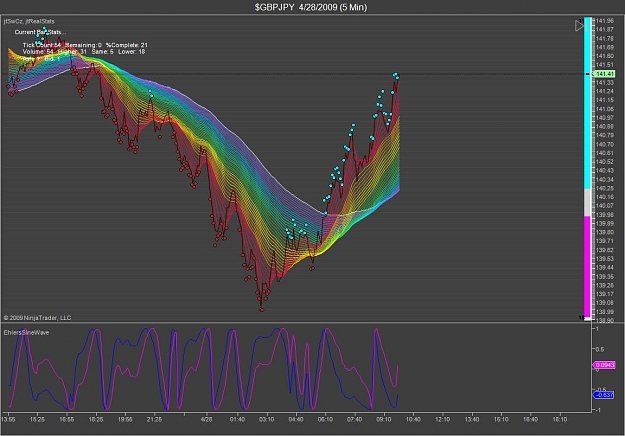Image resolution: width=625 pixels, height=436 pixels.
Task: Click the 01:40 time axis label
Action: pyautogui.click(x=237, y=419)
